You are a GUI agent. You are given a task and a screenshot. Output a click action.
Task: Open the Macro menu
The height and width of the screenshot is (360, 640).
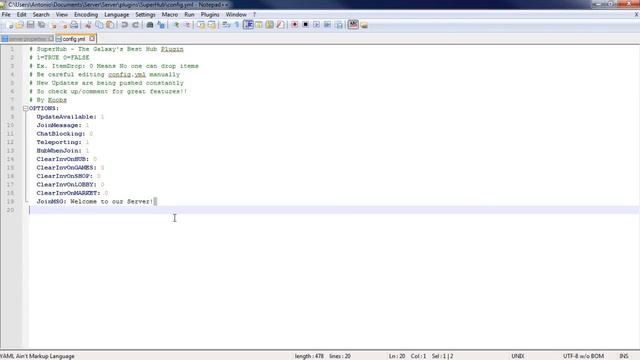[x=170, y=14]
